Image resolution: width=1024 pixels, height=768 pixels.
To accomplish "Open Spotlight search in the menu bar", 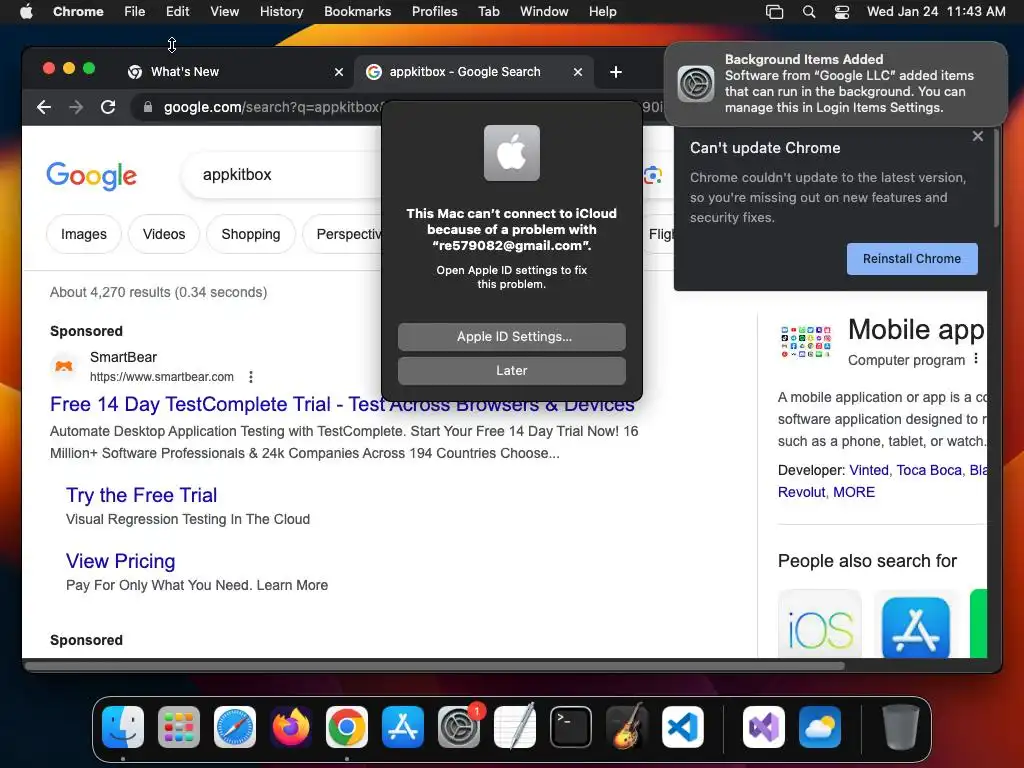I will point(808,11).
